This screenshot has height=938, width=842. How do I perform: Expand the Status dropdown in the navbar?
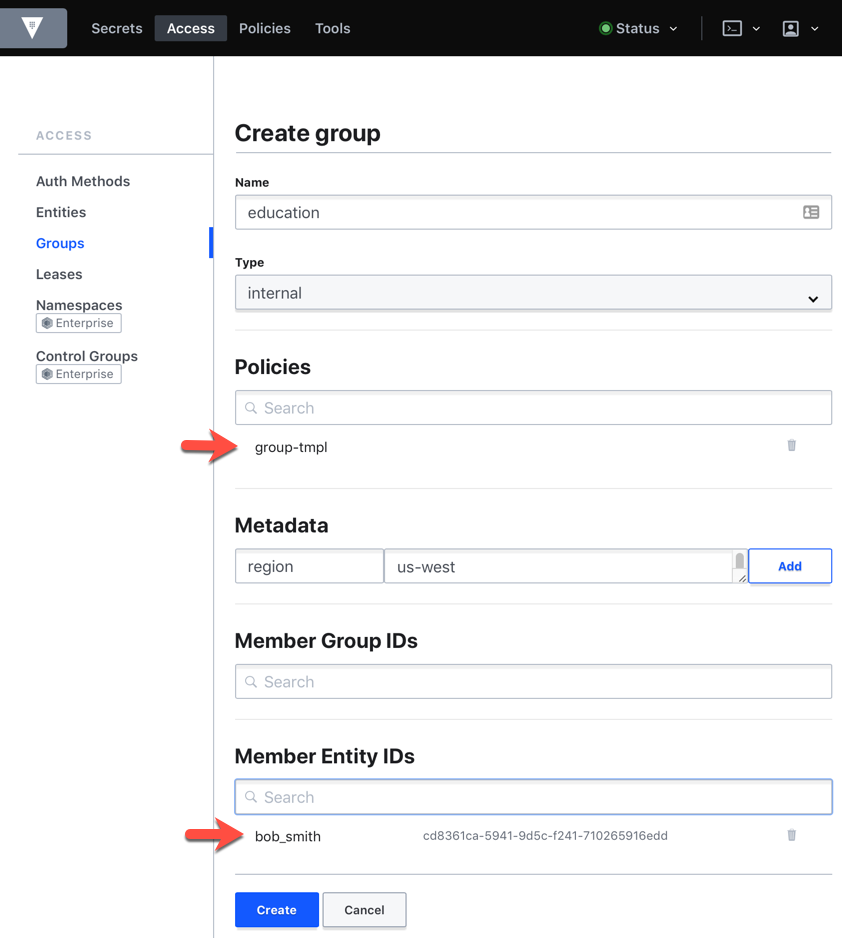[637, 28]
